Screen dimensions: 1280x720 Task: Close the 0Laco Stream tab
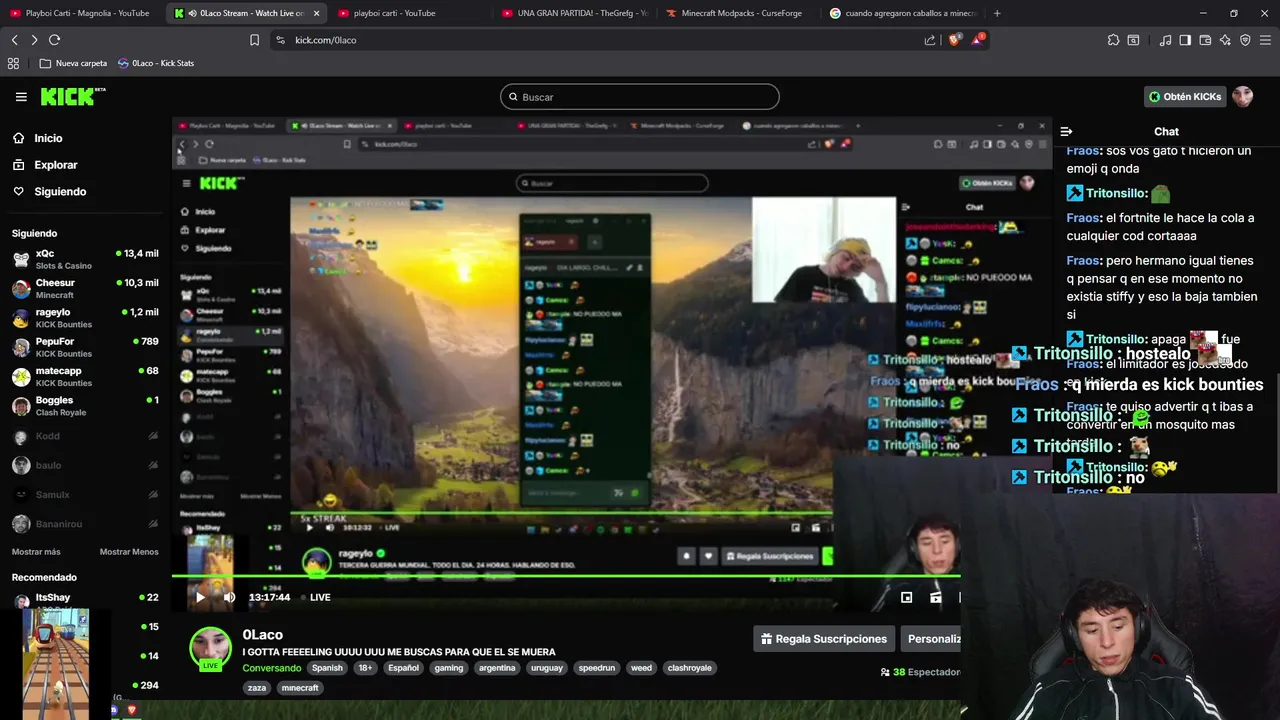(316, 13)
